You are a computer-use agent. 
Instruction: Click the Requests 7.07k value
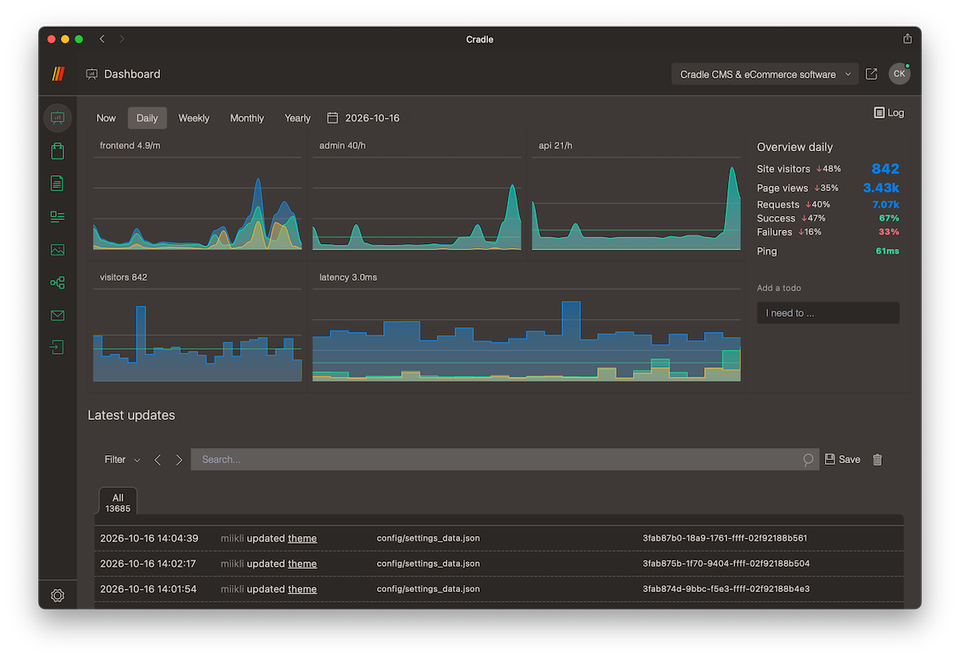point(886,204)
